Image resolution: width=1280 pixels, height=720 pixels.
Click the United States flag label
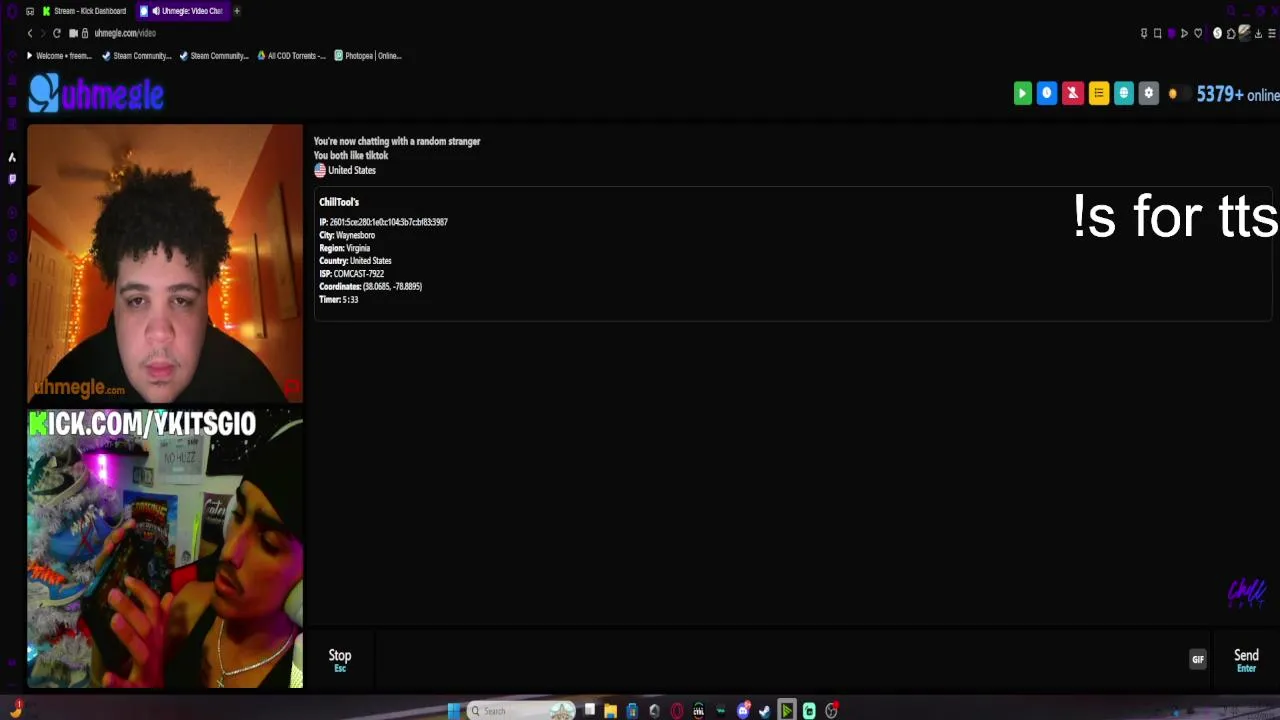345,170
